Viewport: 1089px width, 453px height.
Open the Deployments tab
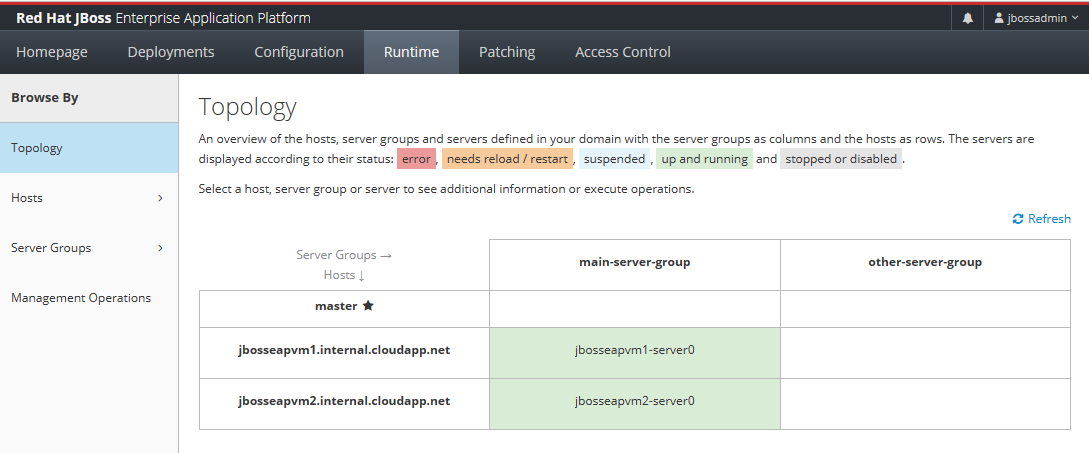coord(171,52)
